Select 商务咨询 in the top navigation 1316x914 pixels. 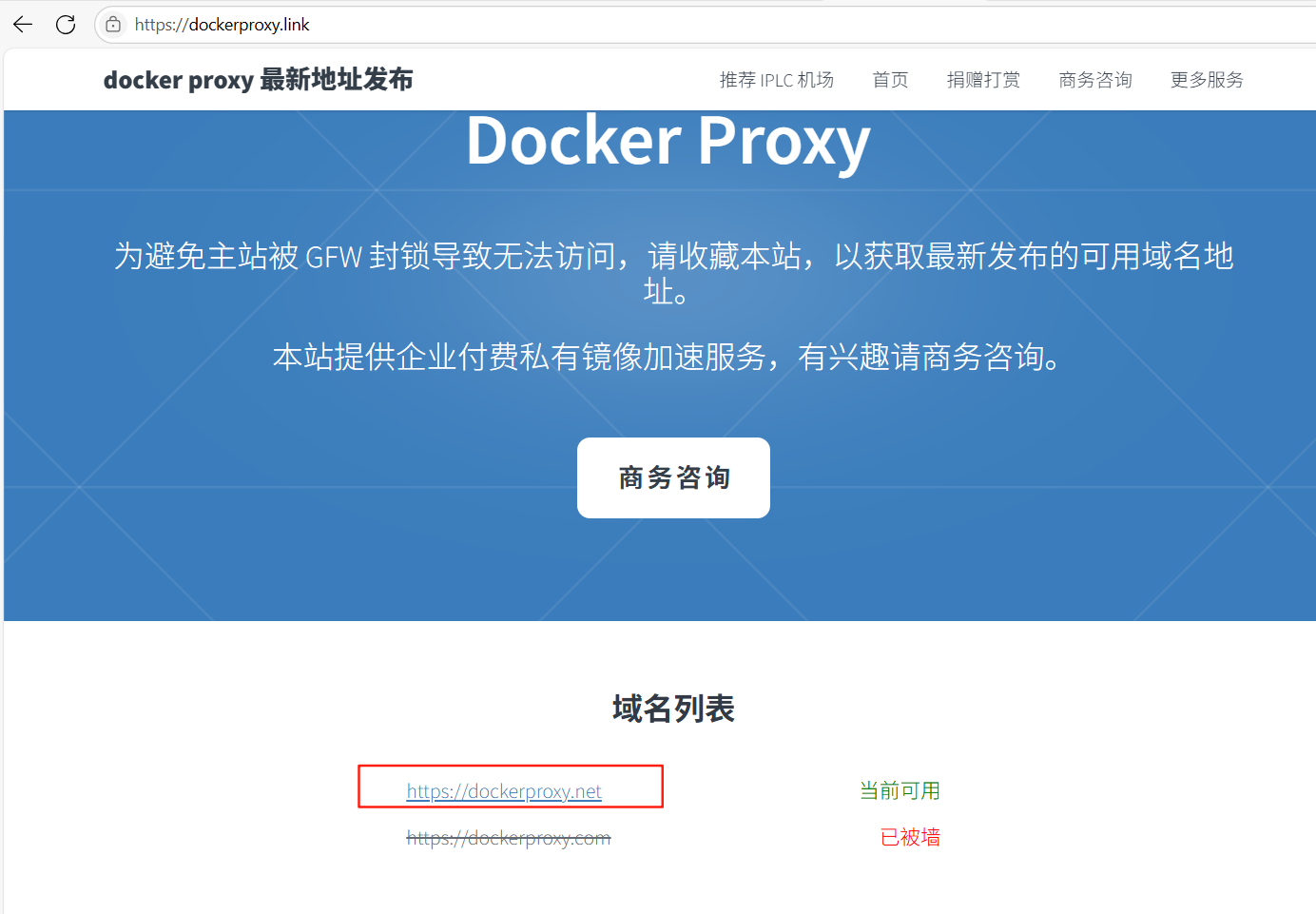1095,80
